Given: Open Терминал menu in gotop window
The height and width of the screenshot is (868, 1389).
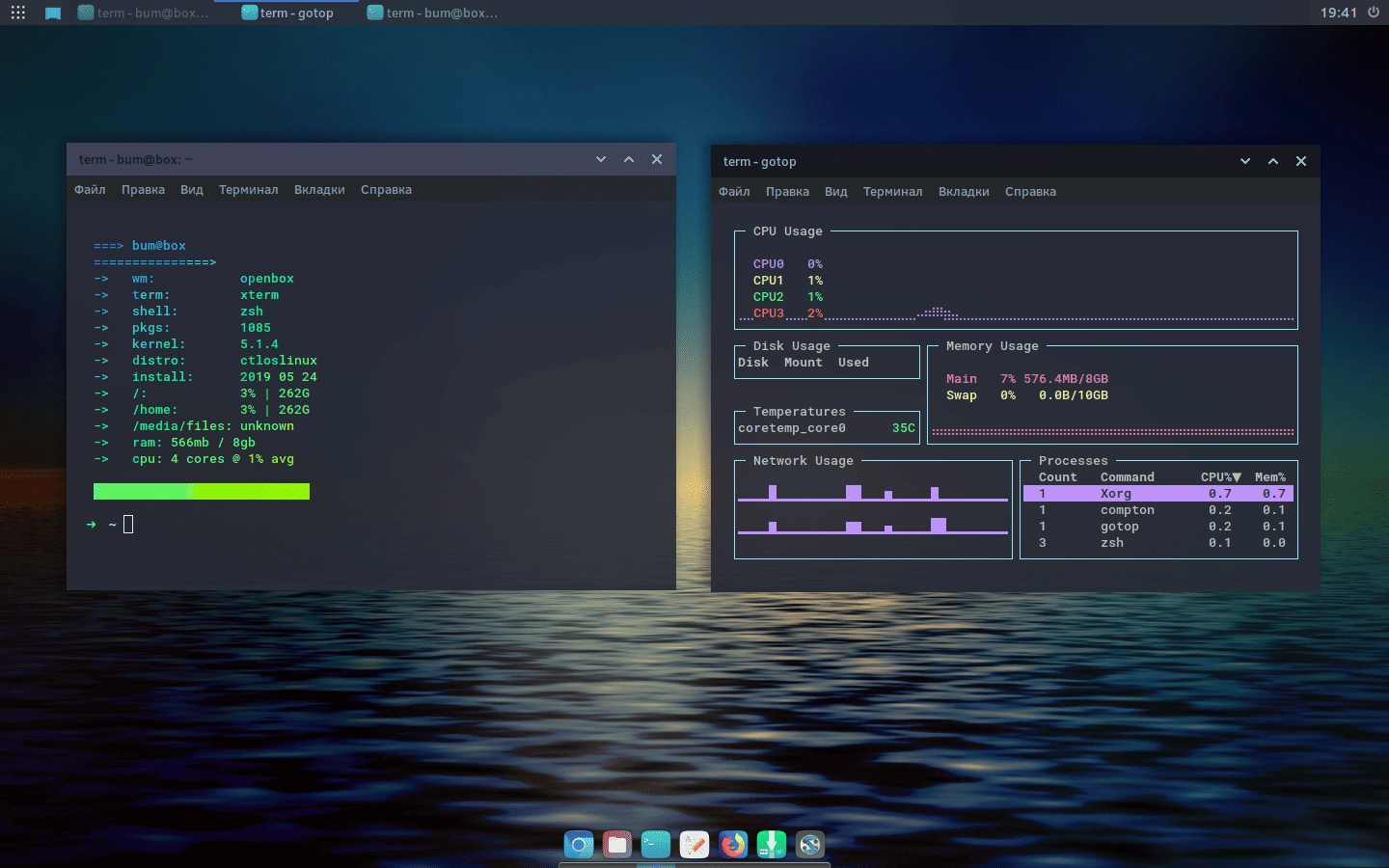Looking at the screenshot, I should tap(892, 191).
